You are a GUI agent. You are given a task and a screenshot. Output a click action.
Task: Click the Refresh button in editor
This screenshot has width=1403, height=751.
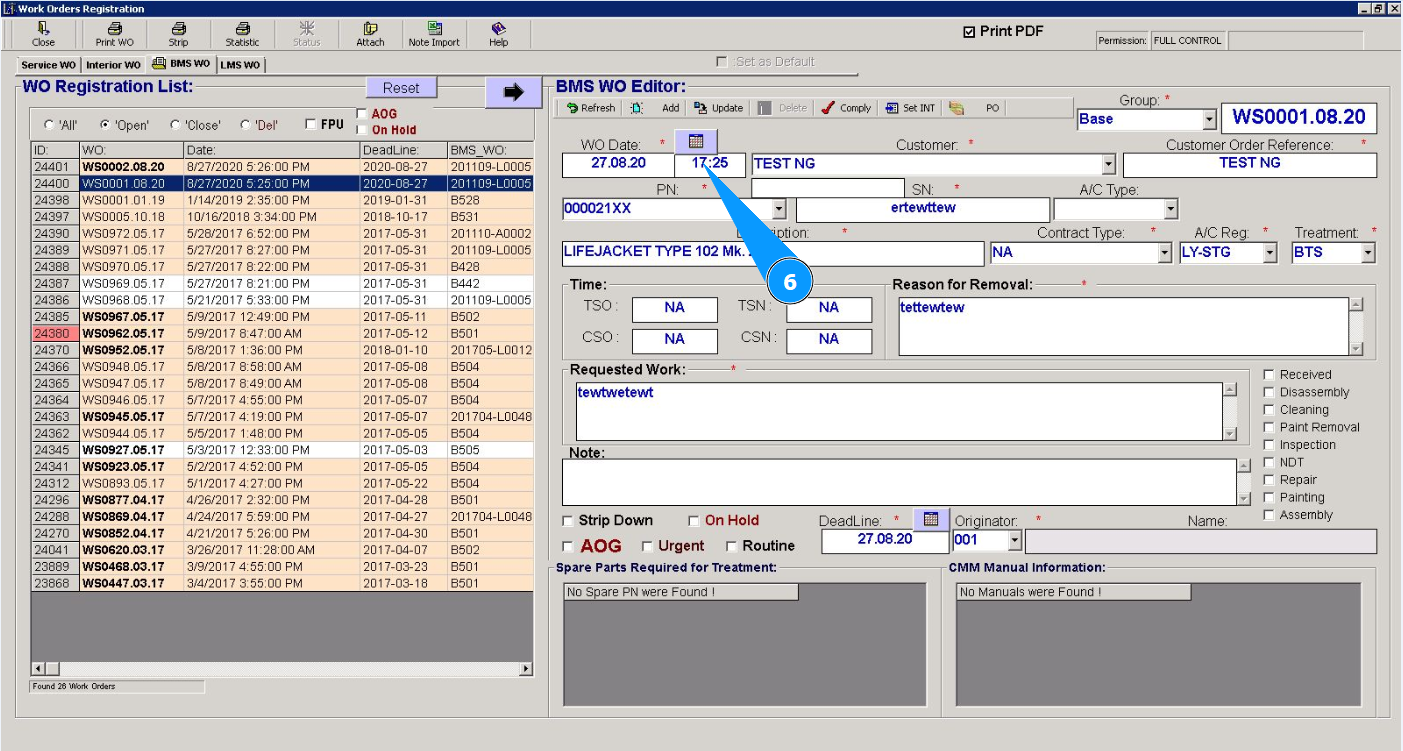590,108
